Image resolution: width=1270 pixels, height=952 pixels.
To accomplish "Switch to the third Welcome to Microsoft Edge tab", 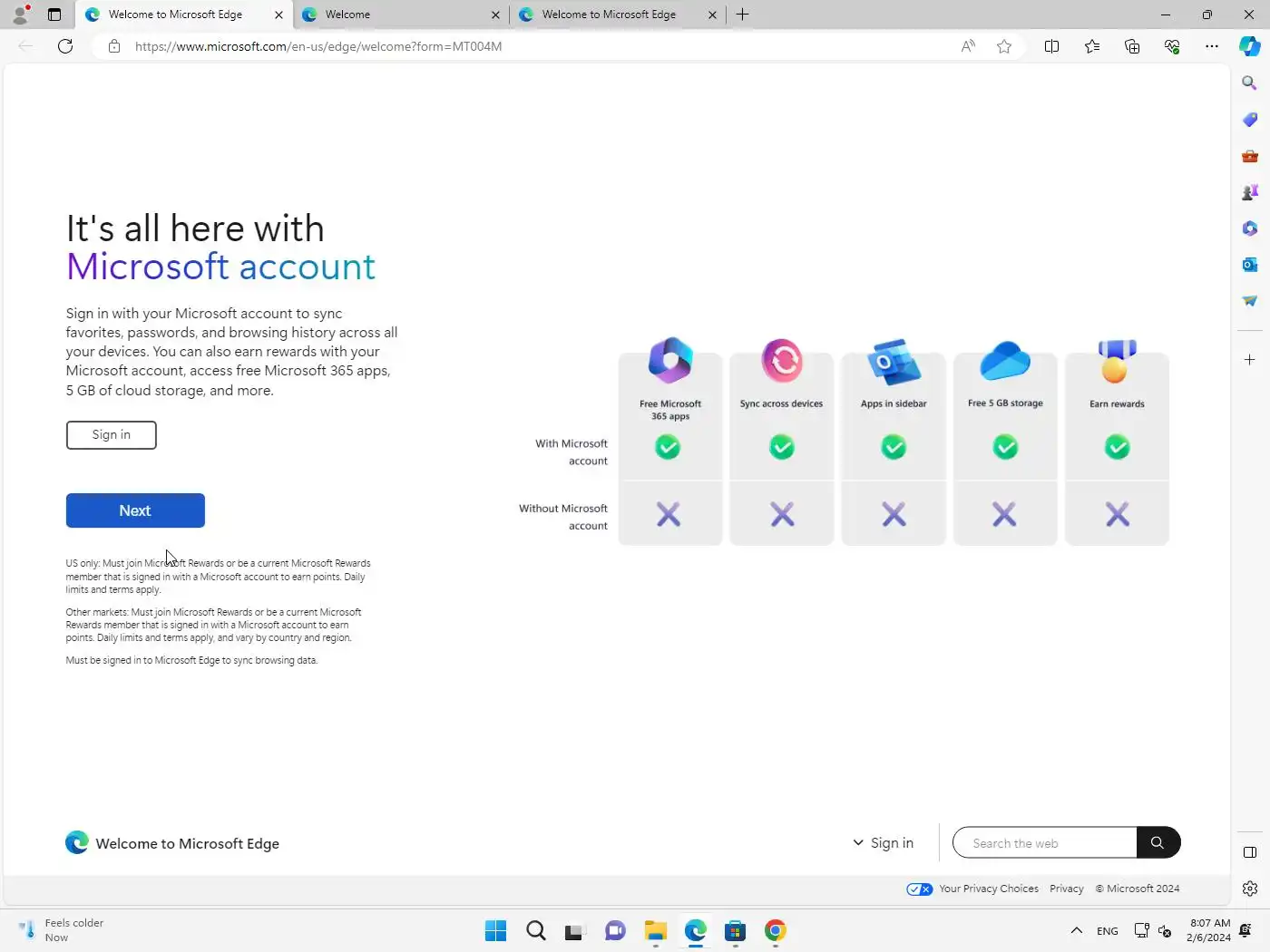I will pyautogui.click(x=609, y=15).
